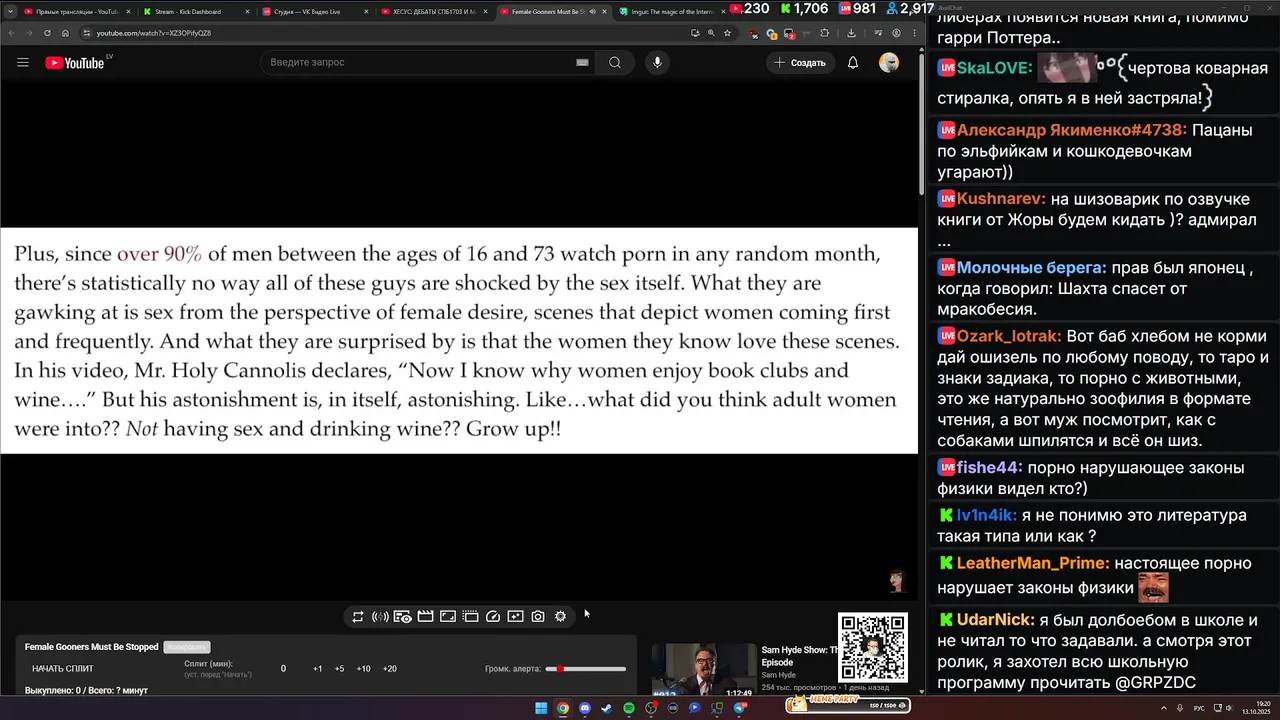The height and width of the screenshot is (720, 1280).
Task: Click the Chrome address bar URL
Action: (x=154, y=33)
